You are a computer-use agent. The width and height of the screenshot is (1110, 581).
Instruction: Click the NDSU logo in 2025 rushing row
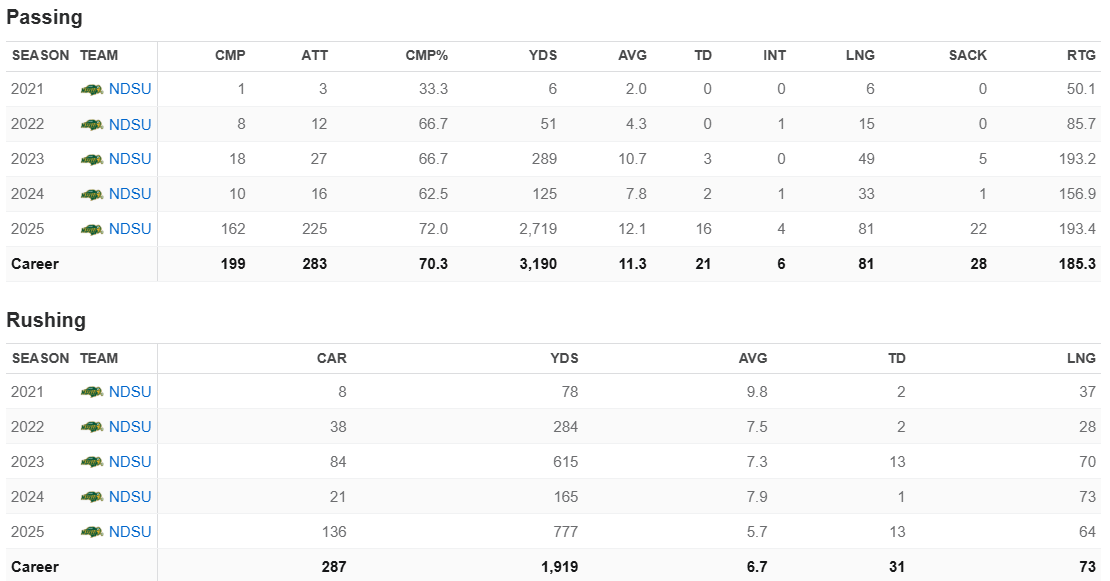pos(92,532)
